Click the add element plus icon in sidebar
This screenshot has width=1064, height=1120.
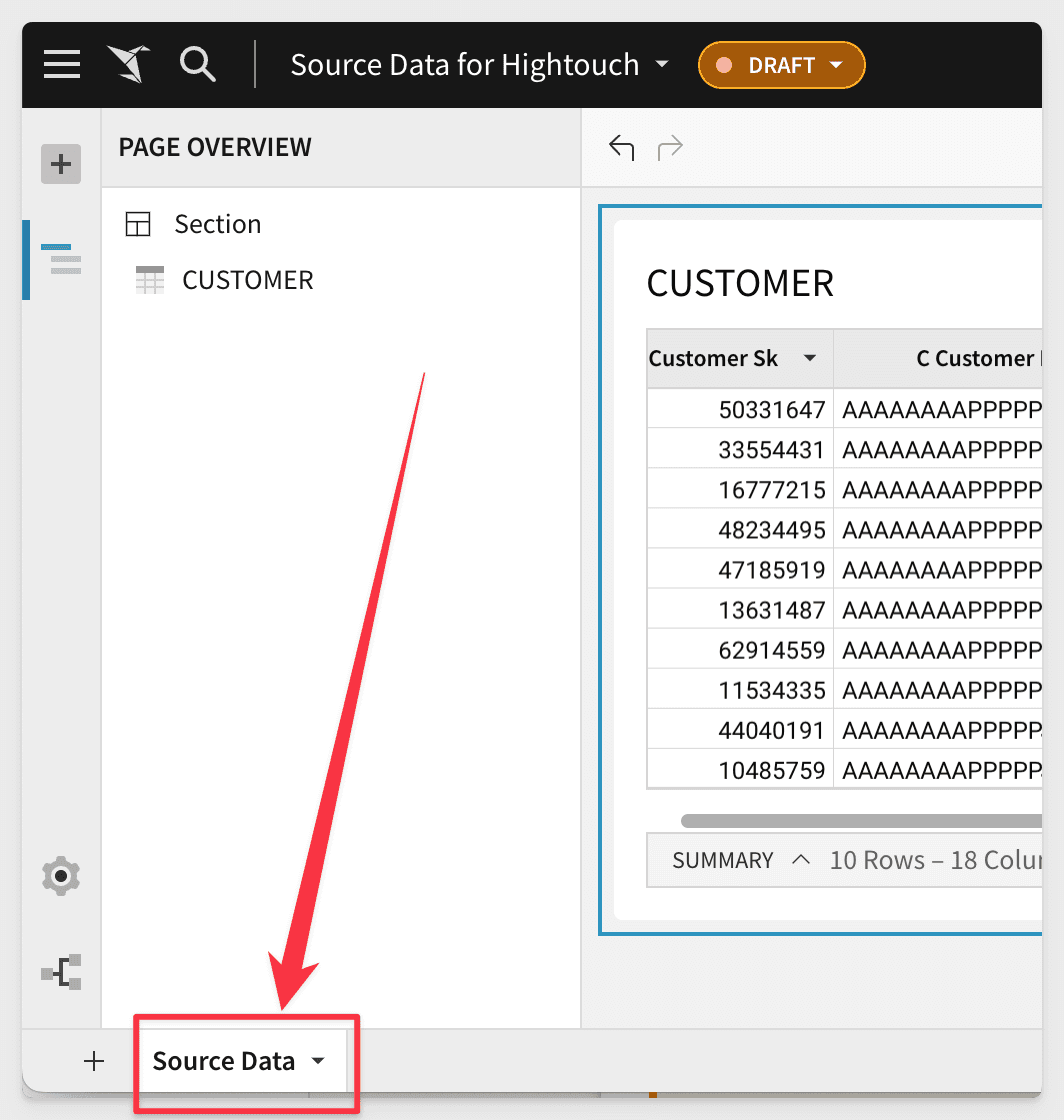(x=61, y=164)
